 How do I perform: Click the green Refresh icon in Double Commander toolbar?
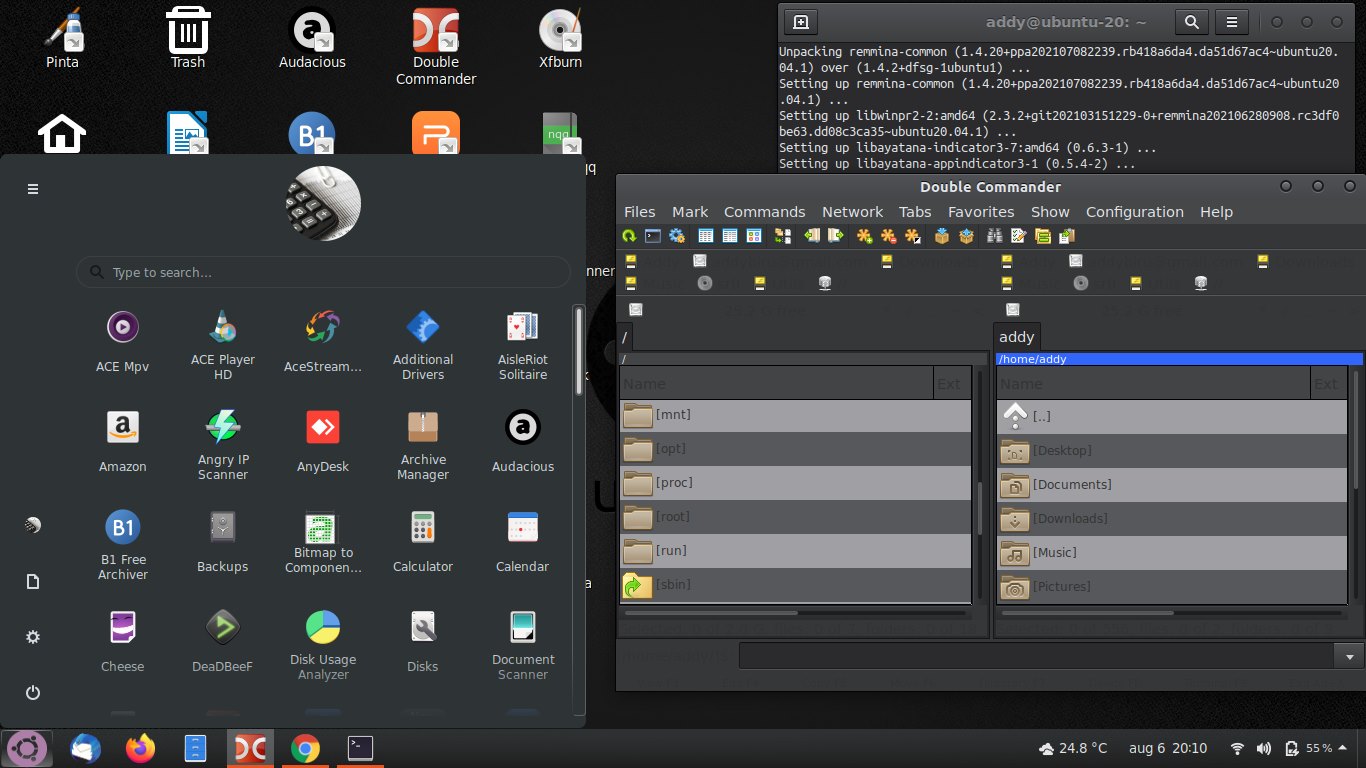(x=628, y=236)
